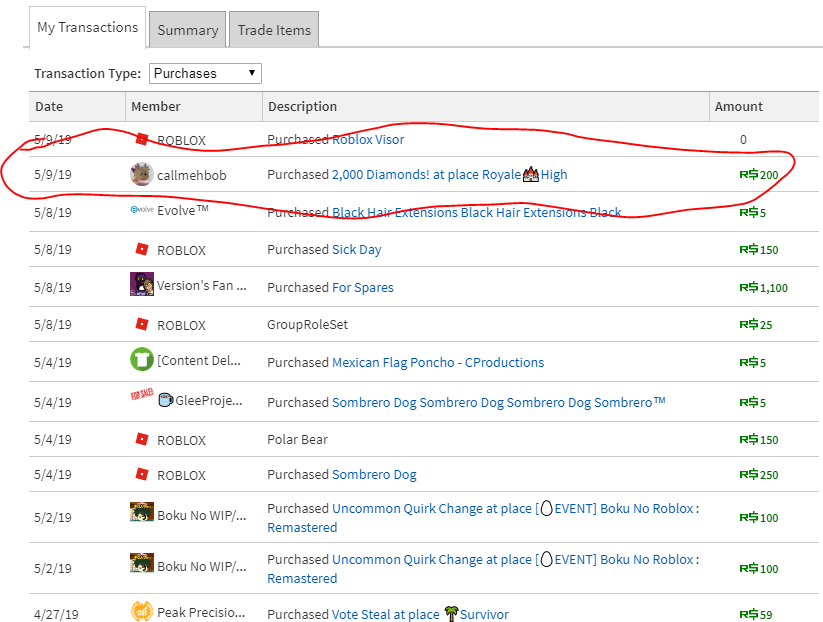Open the For Spares item link
Viewport: 823px width, 622px height.
(363, 288)
